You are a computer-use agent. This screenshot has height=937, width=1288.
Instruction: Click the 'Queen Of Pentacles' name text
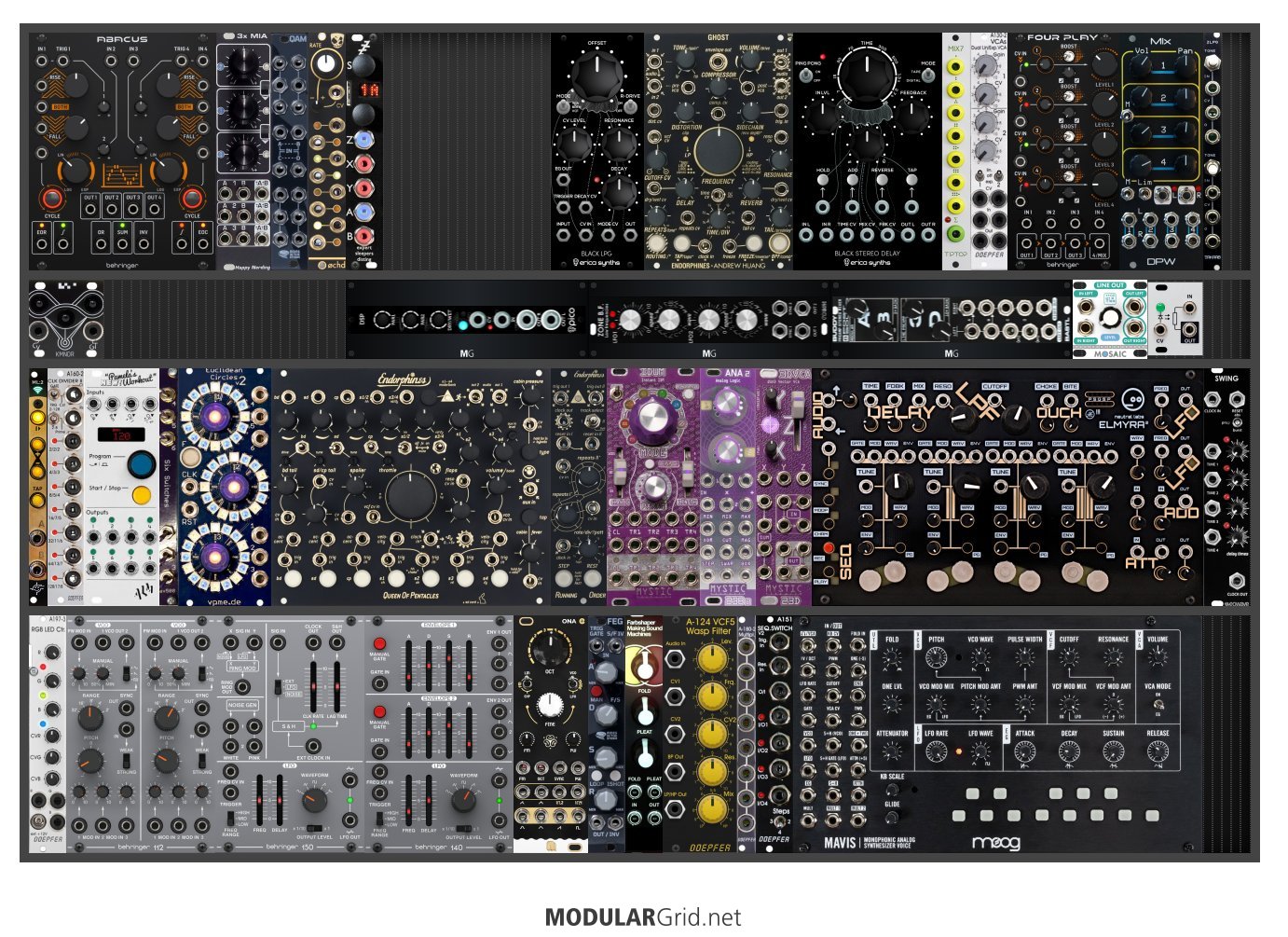tap(410, 595)
